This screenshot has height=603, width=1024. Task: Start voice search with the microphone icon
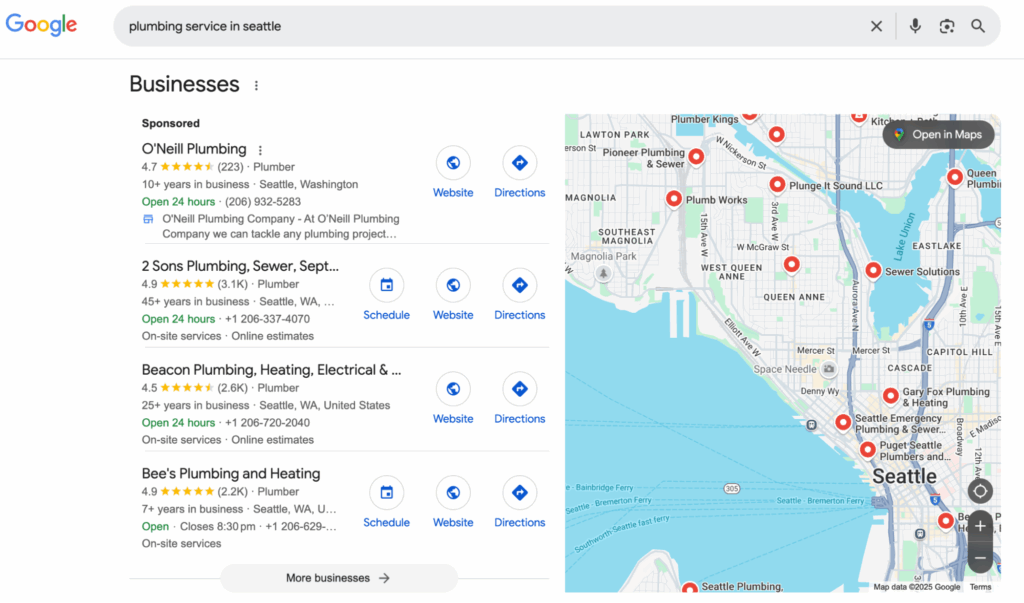coord(915,26)
